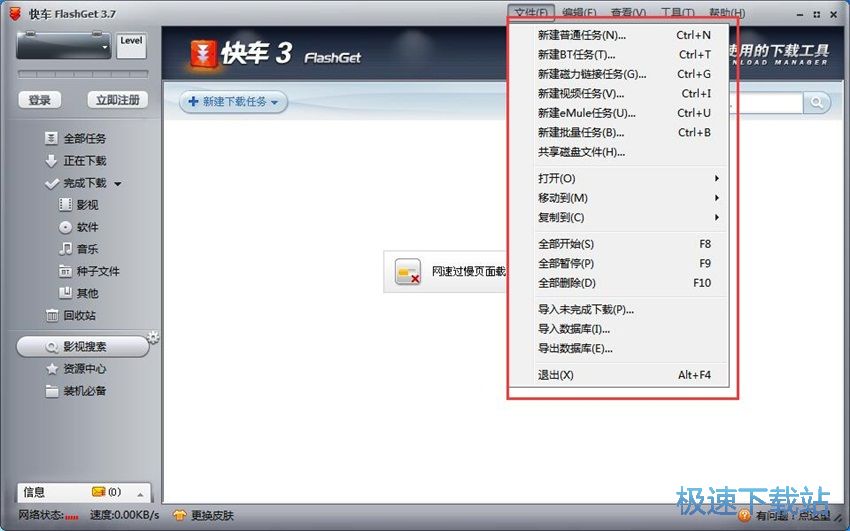Select 全部暂停(P) in the menu
Image resolution: width=850 pixels, height=531 pixels.
tap(629, 263)
